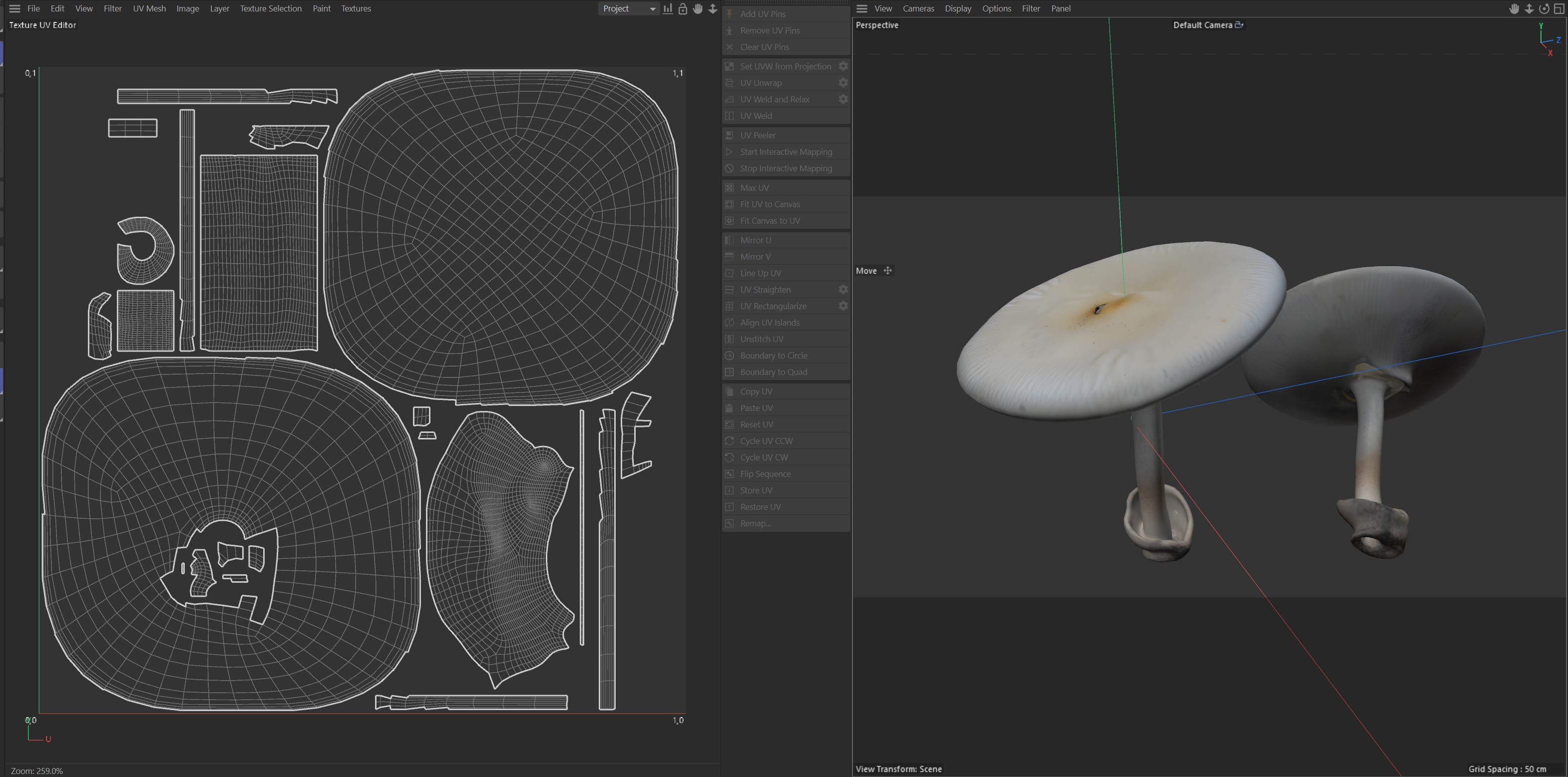Toggle the Default Camera link icon
Image resolution: width=1568 pixels, height=777 pixels.
1239,25
